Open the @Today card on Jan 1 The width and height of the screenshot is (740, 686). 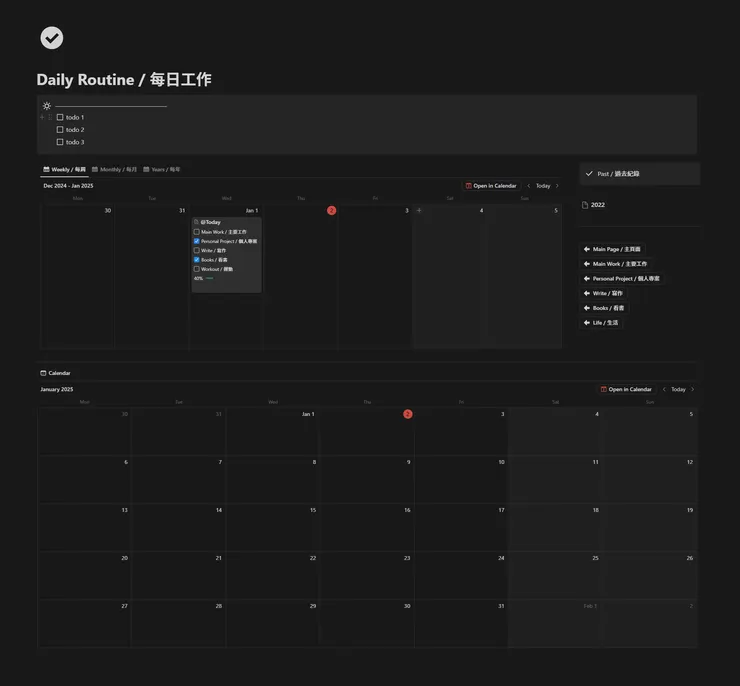coord(227,255)
